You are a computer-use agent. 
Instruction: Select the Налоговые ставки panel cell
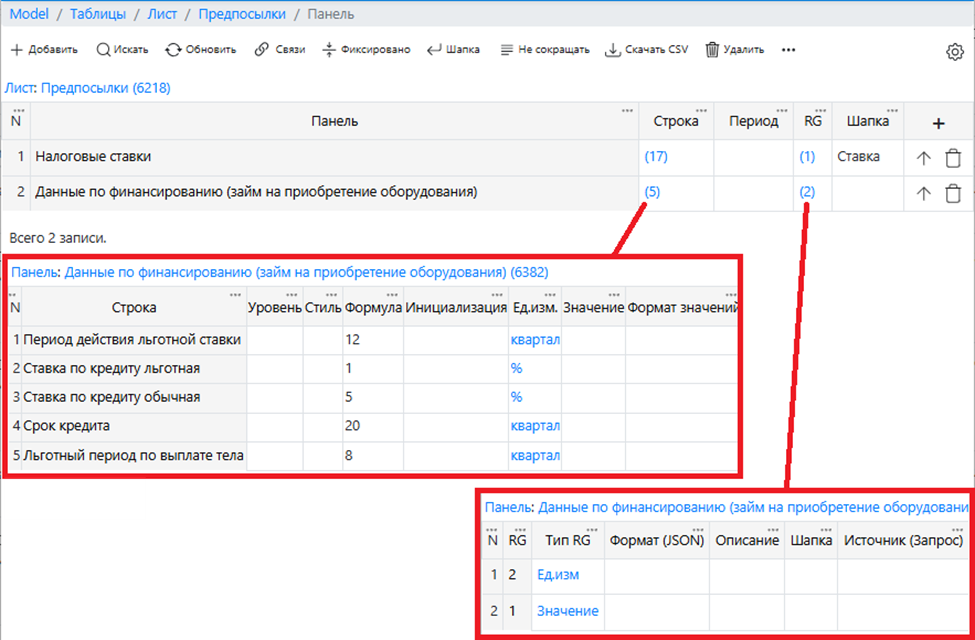pos(93,157)
